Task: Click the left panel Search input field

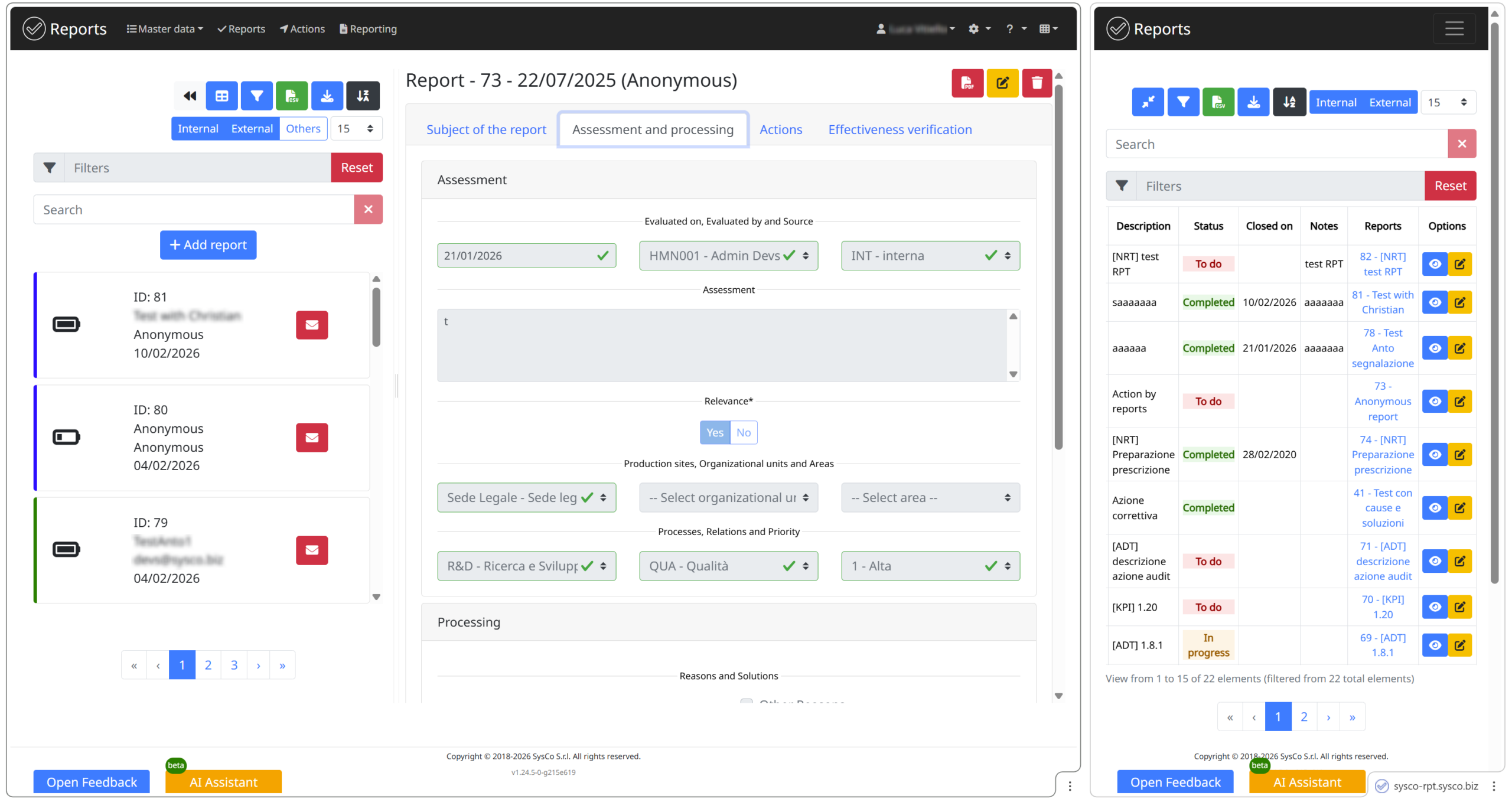Action: pyautogui.click(x=194, y=210)
